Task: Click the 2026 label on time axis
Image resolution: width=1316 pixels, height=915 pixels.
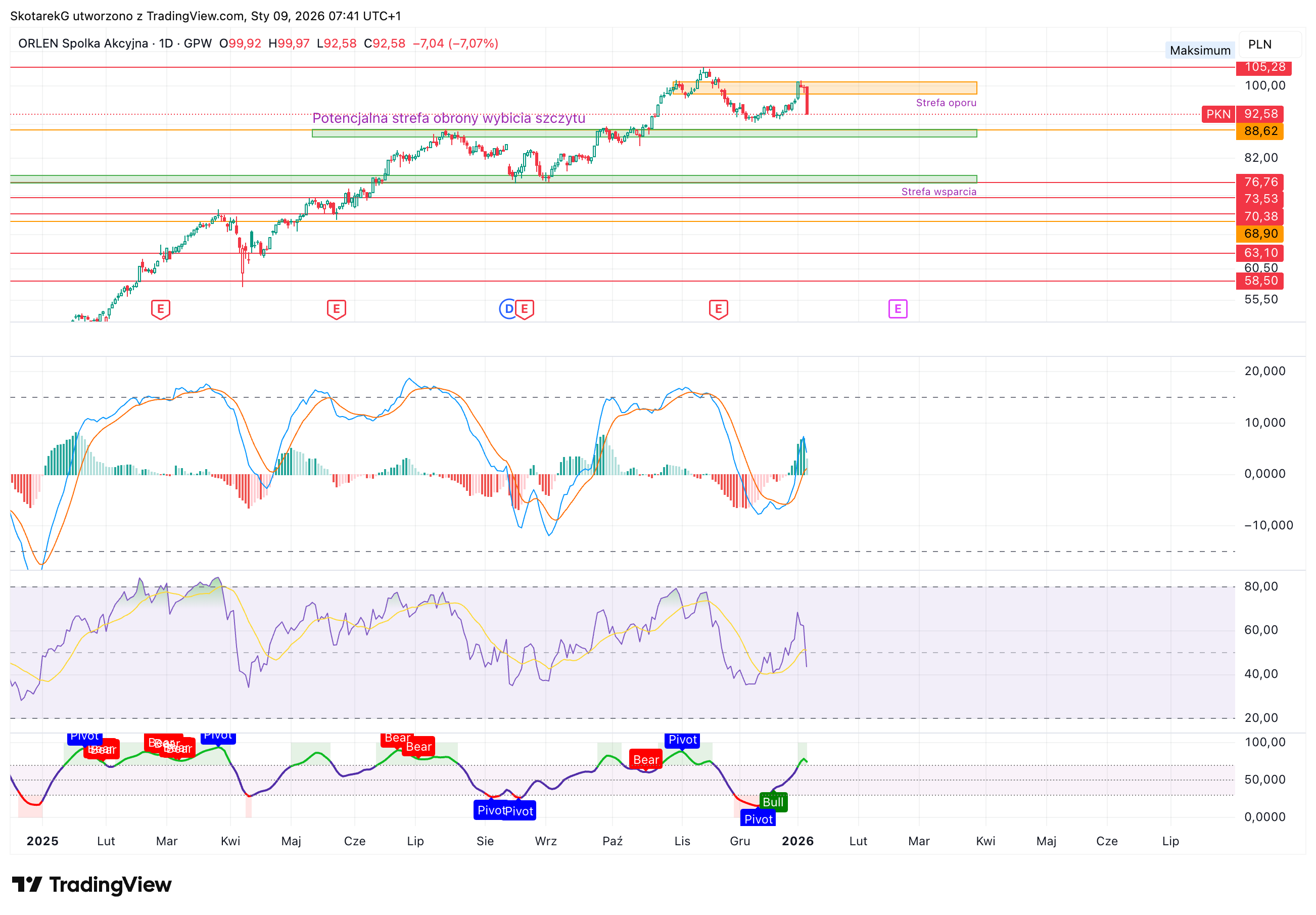Action: pos(797,841)
